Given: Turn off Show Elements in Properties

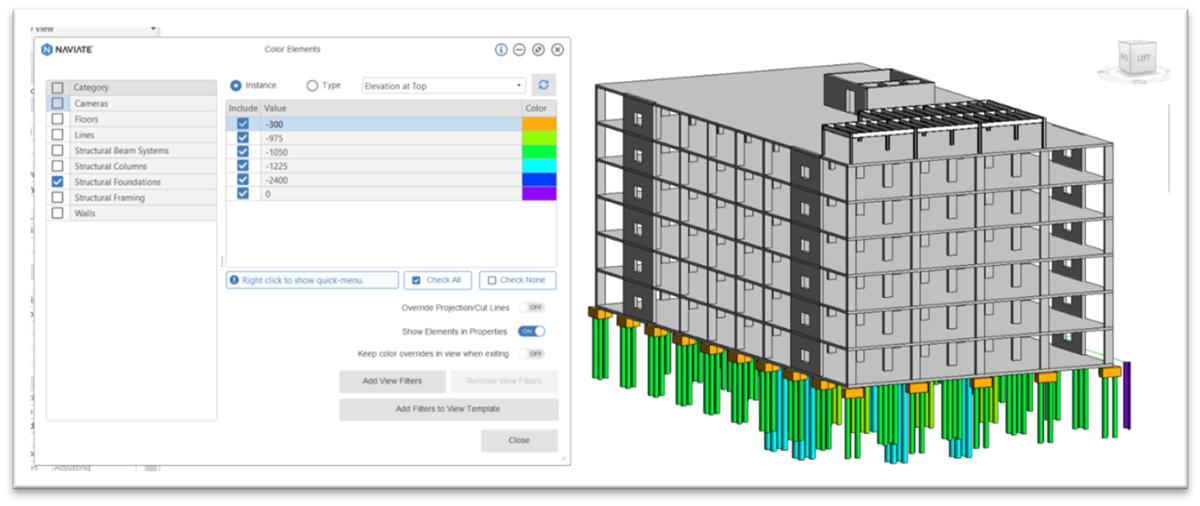Looking at the screenshot, I should pyautogui.click(x=533, y=331).
